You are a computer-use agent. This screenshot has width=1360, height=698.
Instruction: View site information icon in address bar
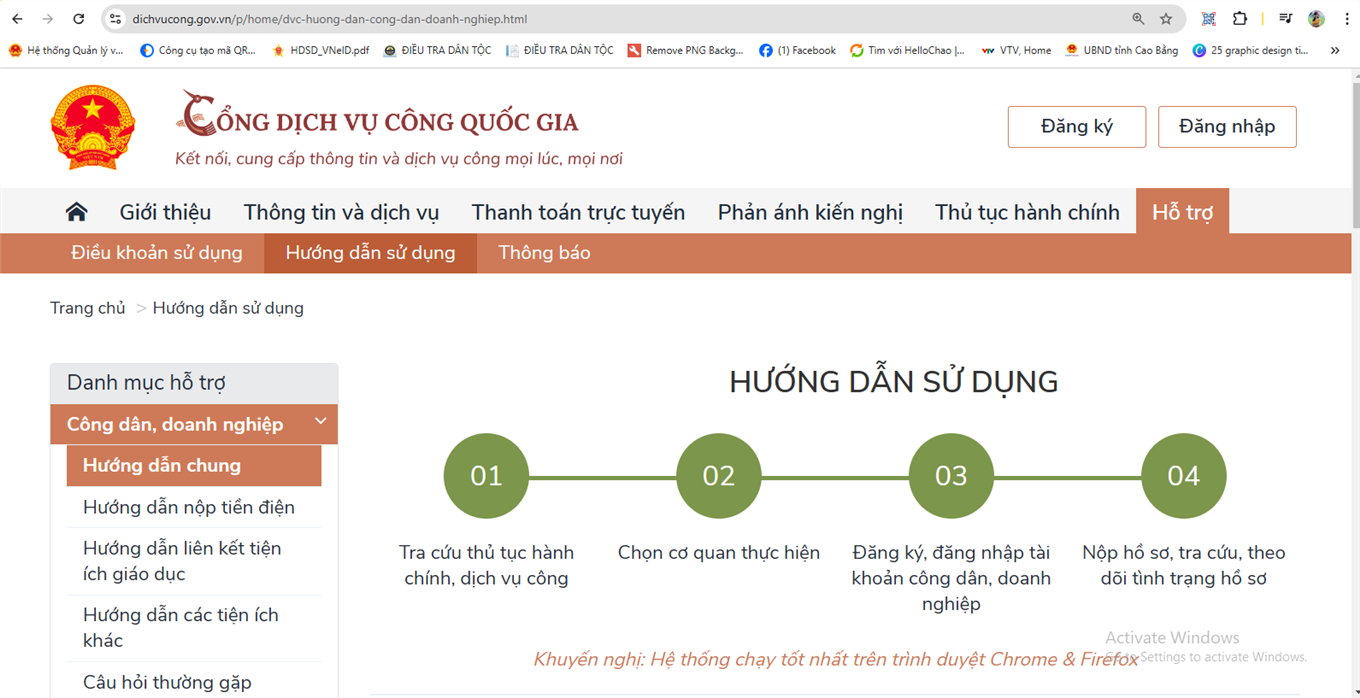point(115,19)
